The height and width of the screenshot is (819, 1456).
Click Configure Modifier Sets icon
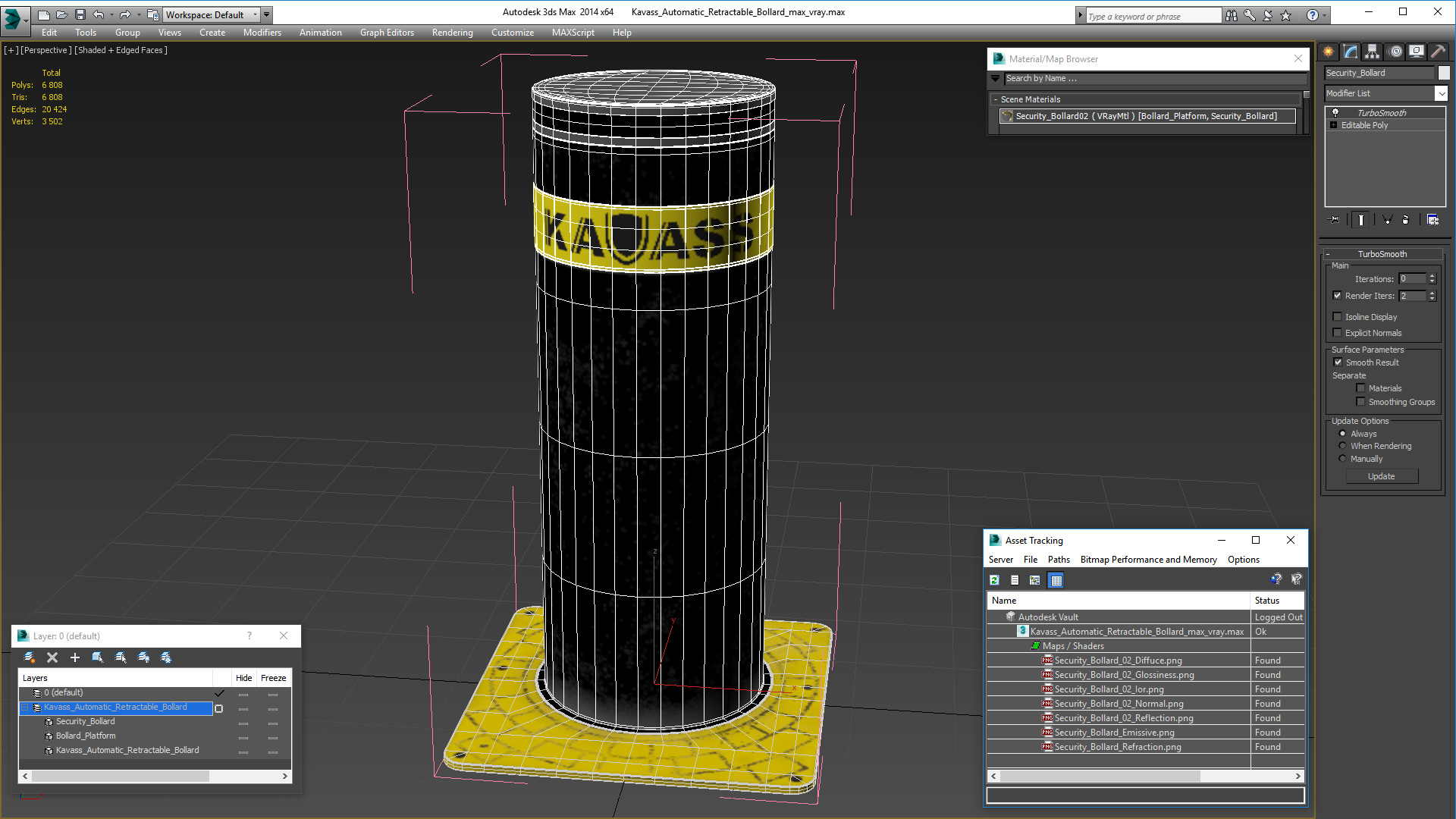[1432, 220]
